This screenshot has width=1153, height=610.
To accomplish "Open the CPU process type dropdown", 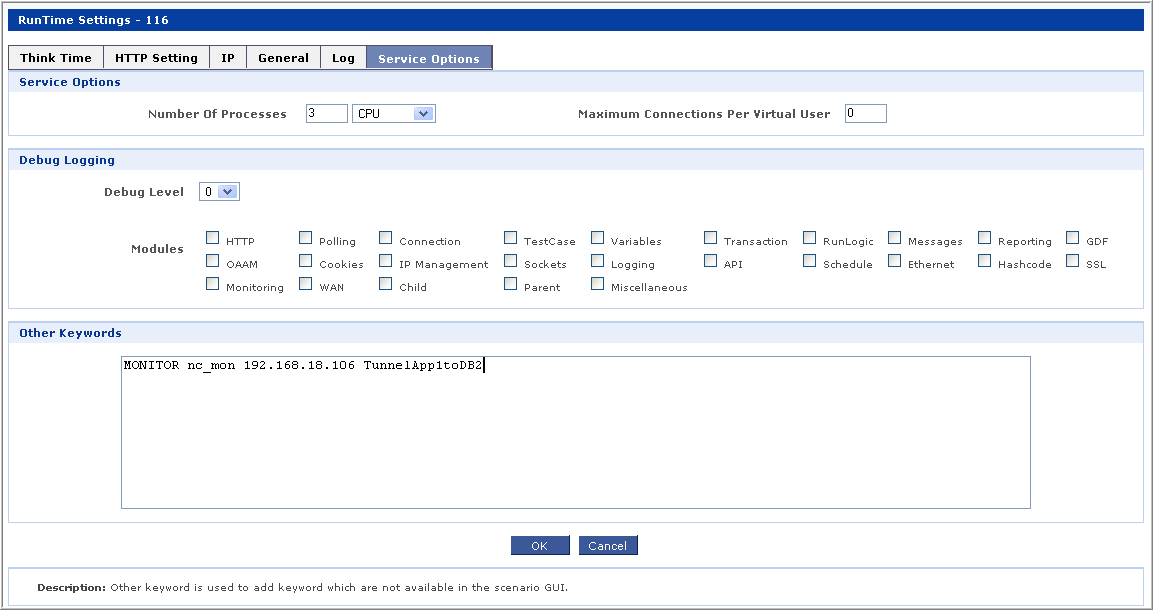I will pos(394,114).
